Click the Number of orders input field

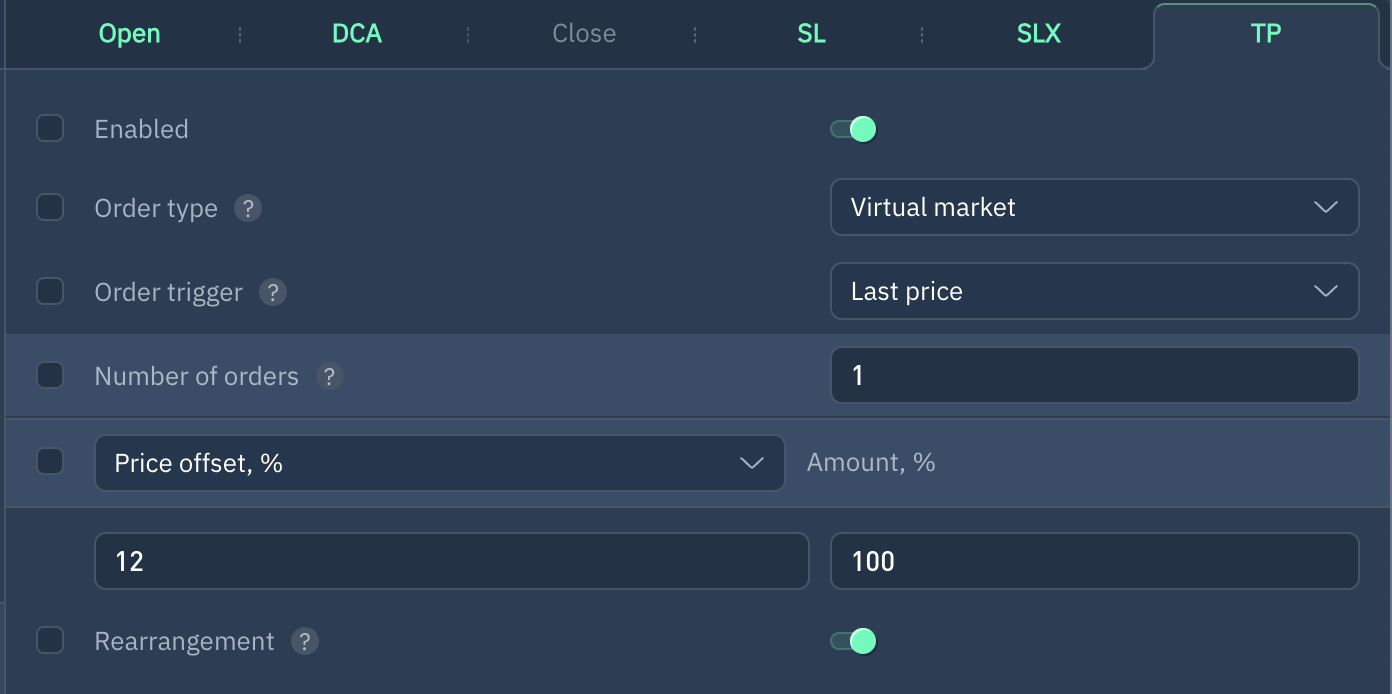click(1094, 375)
